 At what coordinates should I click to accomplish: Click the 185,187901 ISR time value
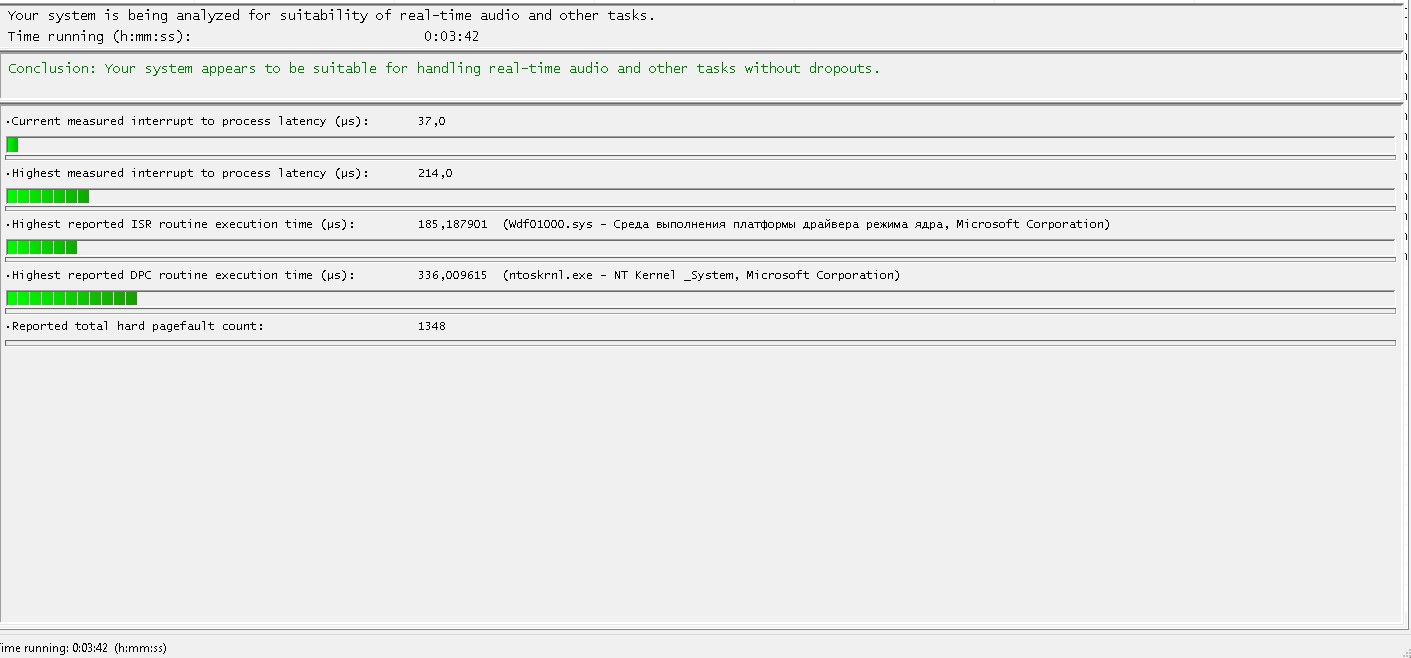453,224
